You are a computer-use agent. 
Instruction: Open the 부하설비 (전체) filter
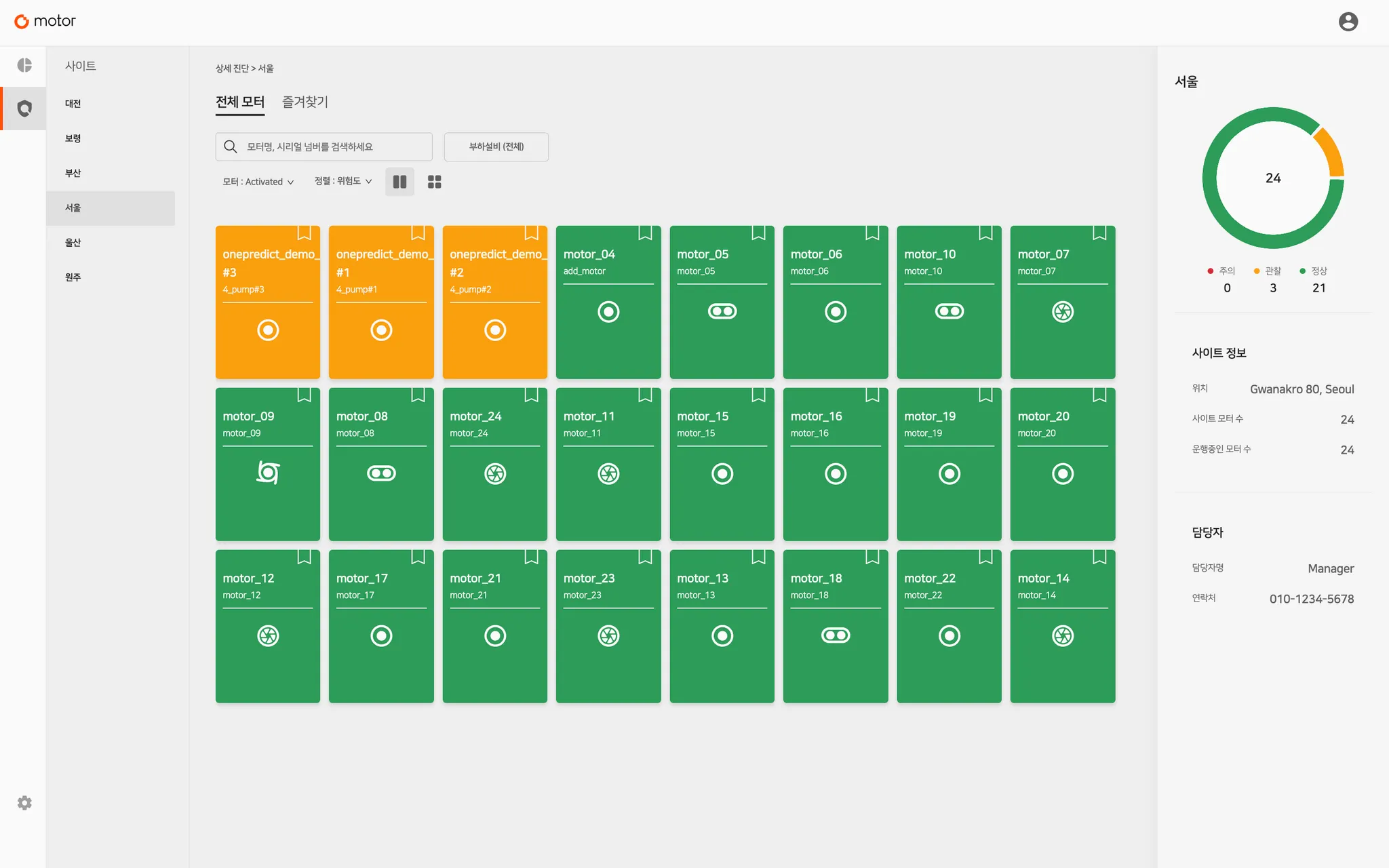(x=496, y=146)
